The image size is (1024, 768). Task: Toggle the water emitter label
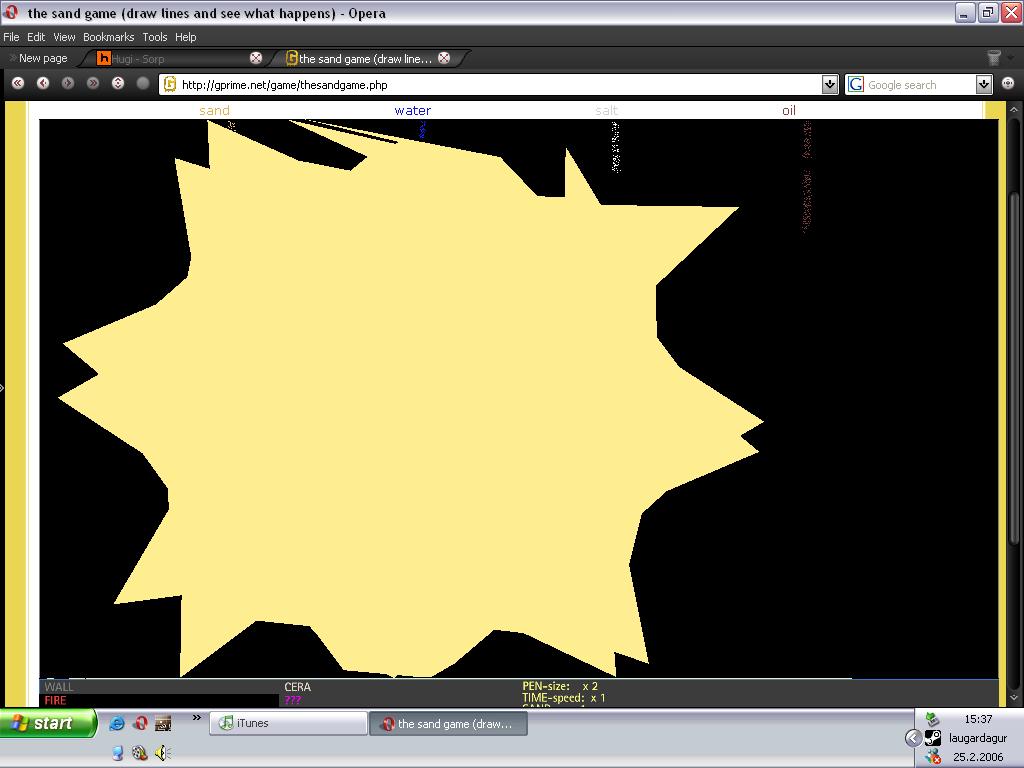click(x=413, y=110)
